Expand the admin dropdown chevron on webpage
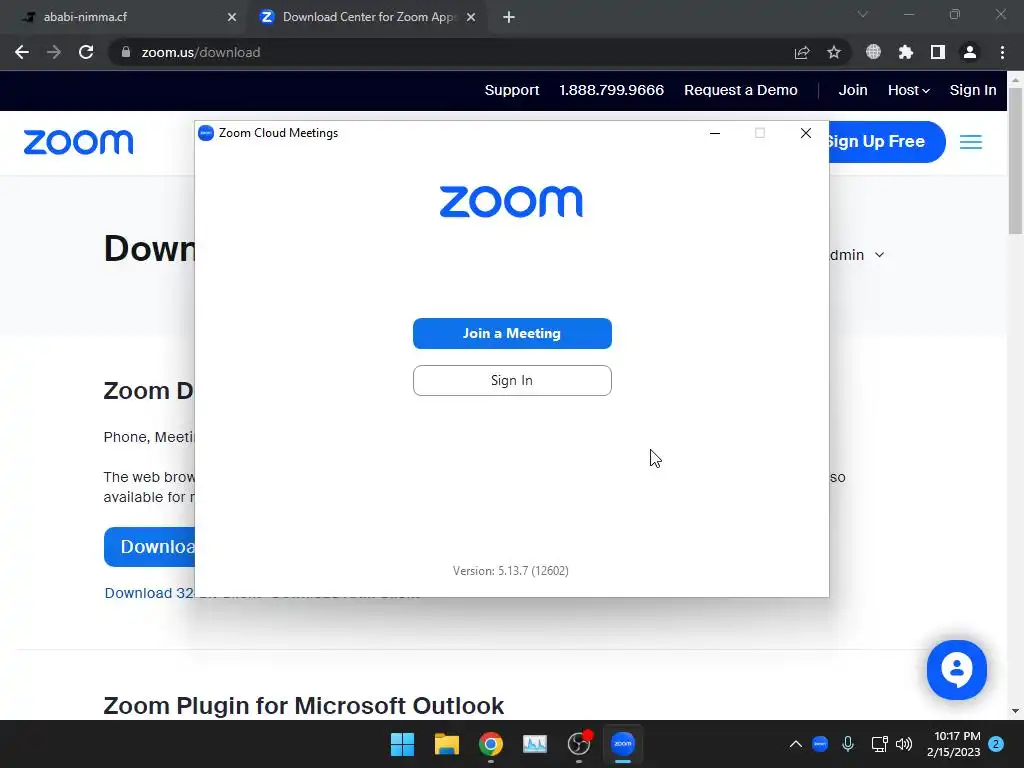The width and height of the screenshot is (1024, 768). point(880,255)
